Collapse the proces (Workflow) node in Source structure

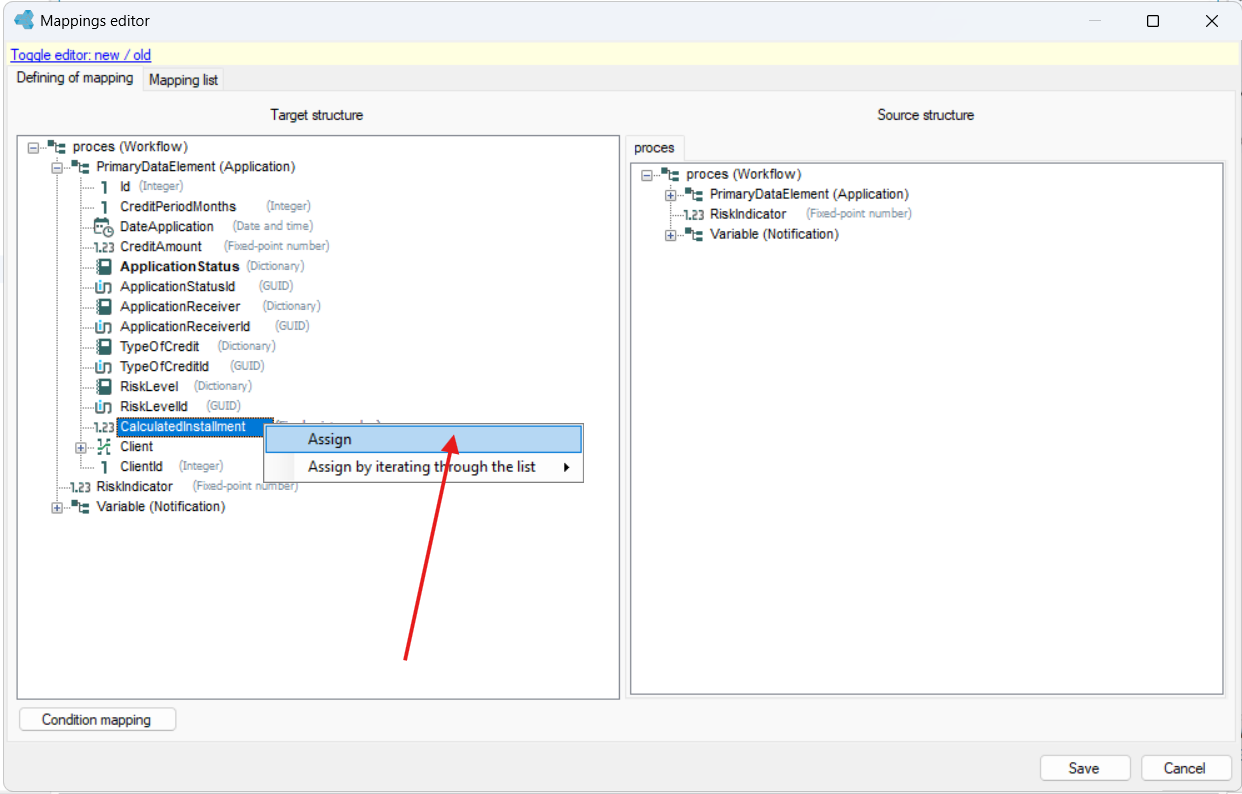[646, 175]
